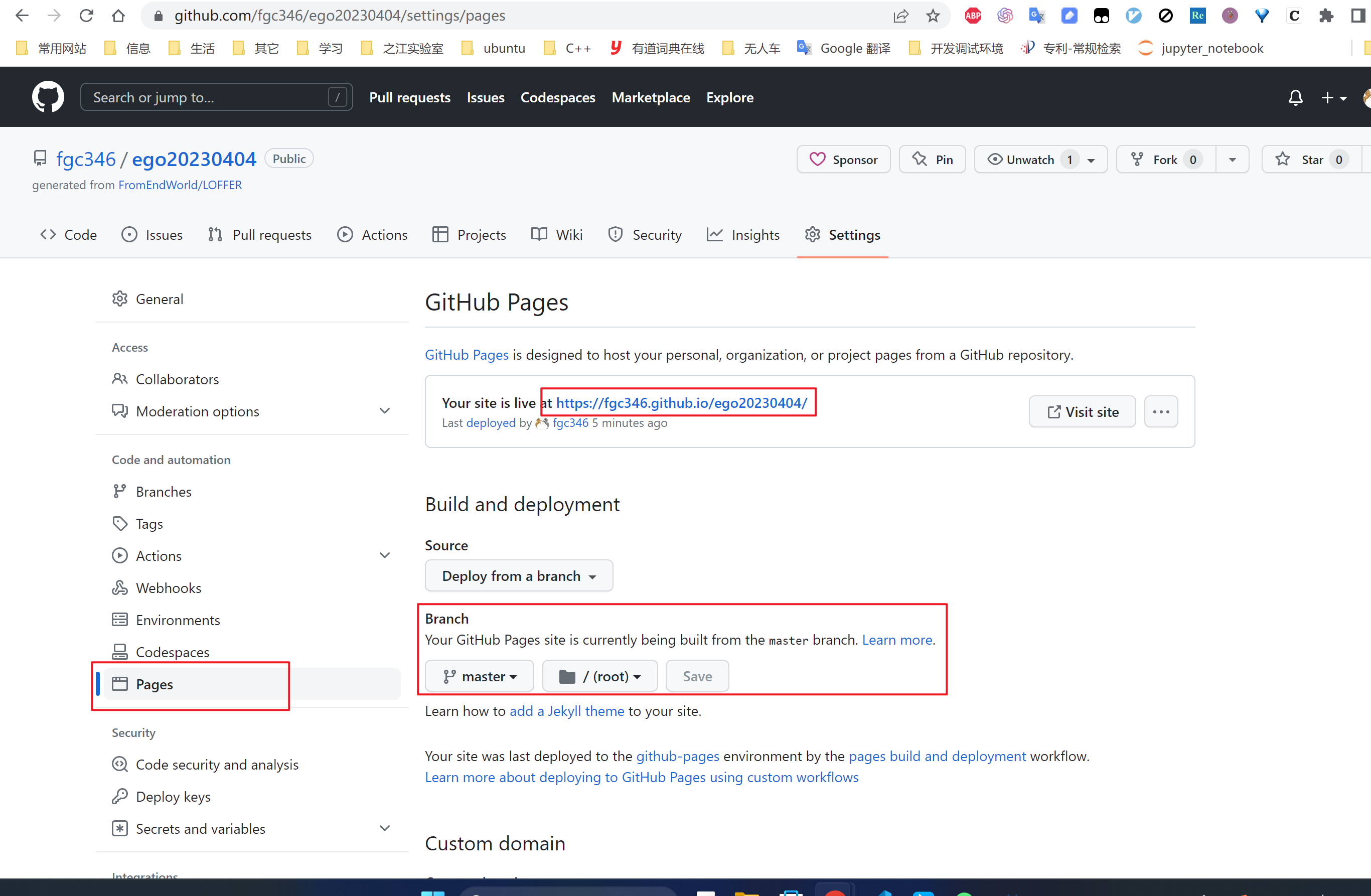Open Branches in settings sidebar
The height and width of the screenshot is (896, 1371).
coord(163,492)
